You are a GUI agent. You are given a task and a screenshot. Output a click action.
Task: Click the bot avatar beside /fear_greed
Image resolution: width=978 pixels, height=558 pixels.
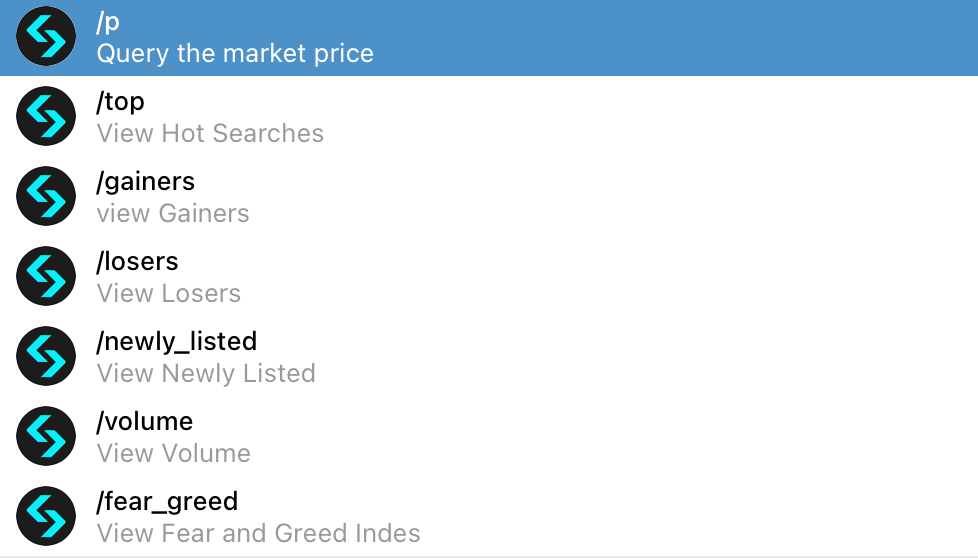click(46, 516)
